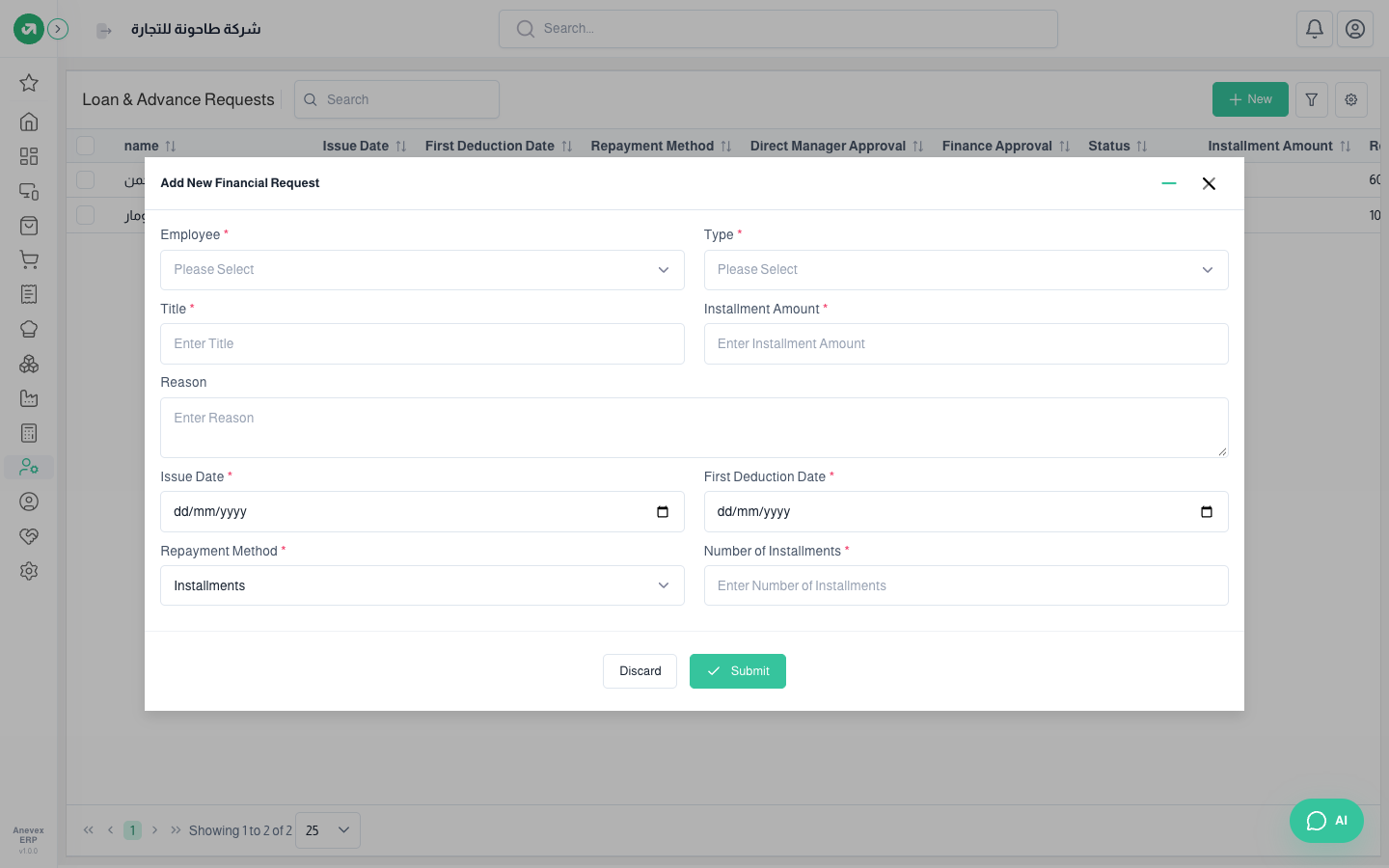Close the Add New Financial Request dialog
Image resolution: width=1389 pixels, height=868 pixels.
coord(1209,183)
